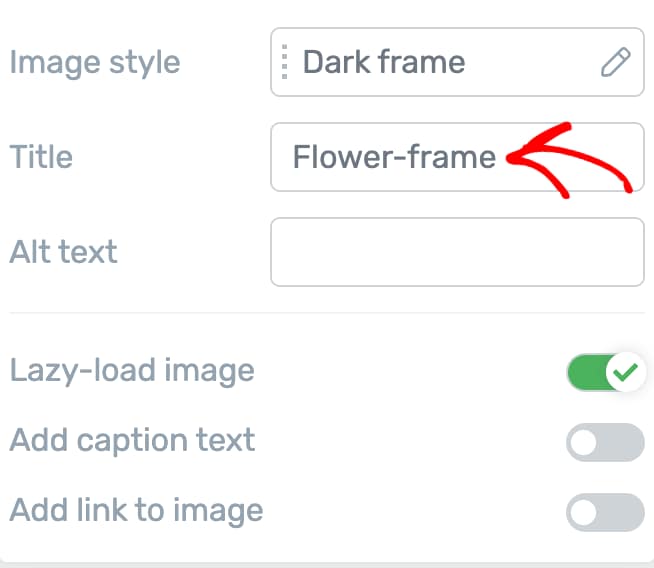This screenshot has width=654, height=568.
Task: Click the Lazy-load image label
Action: pos(132,371)
